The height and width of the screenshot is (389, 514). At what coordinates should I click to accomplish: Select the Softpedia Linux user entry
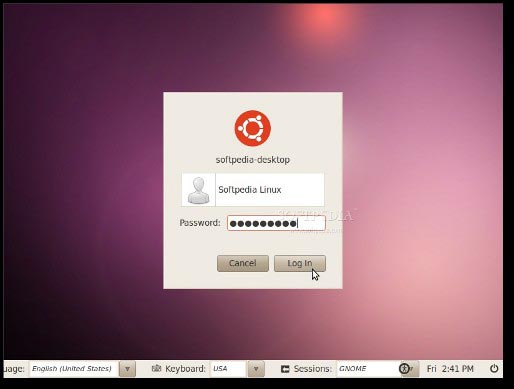click(253, 190)
